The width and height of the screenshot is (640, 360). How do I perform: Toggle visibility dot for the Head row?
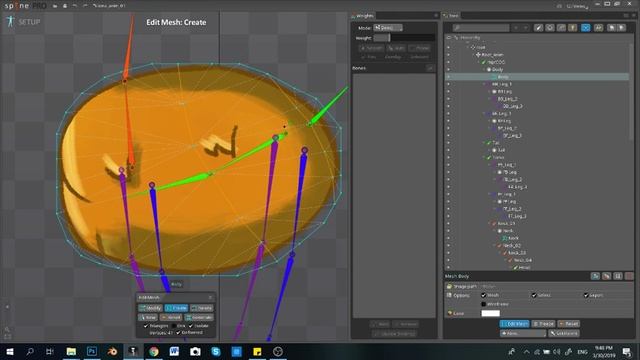click(448, 267)
